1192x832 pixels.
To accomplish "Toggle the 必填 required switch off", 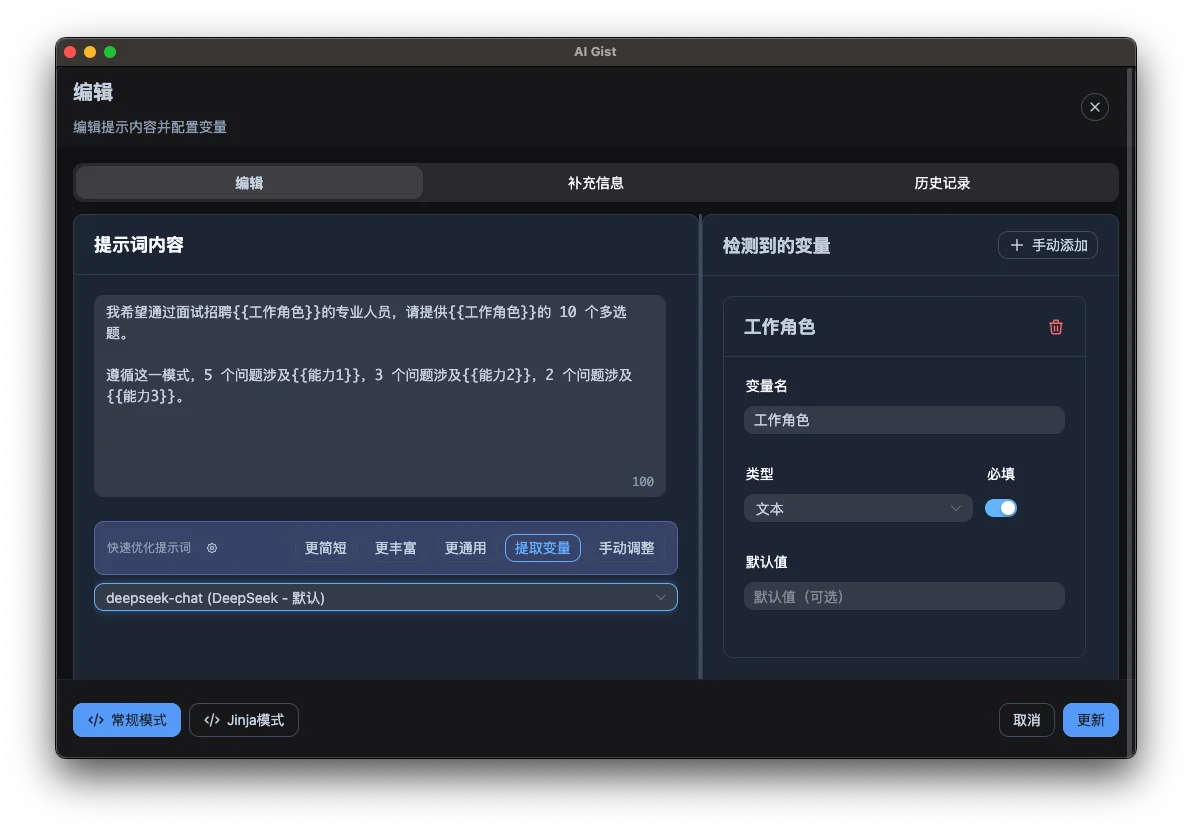I will coord(1001,508).
